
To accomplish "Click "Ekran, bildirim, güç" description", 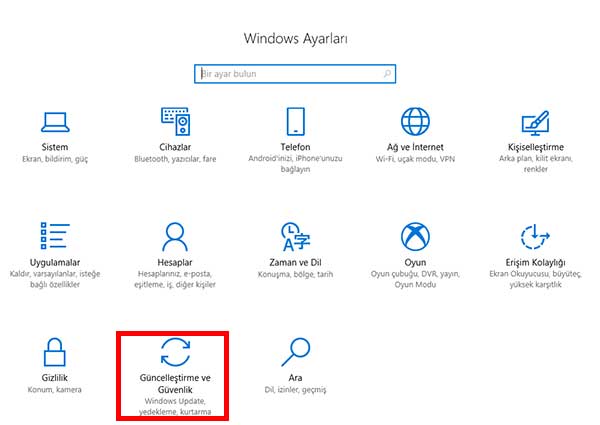I will click(x=55, y=159).
